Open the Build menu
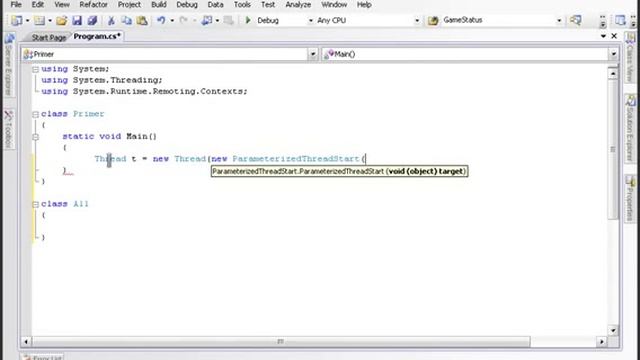Viewport: 640px width, 360px height. (159, 5)
